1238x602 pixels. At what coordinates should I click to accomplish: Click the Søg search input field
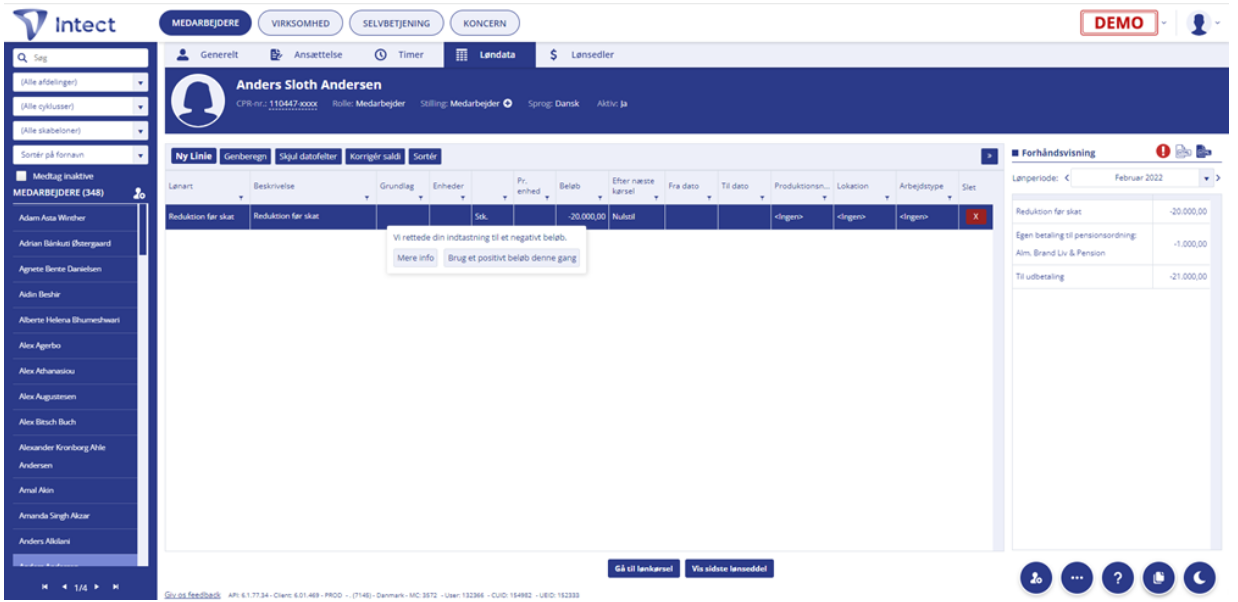tap(80, 58)
